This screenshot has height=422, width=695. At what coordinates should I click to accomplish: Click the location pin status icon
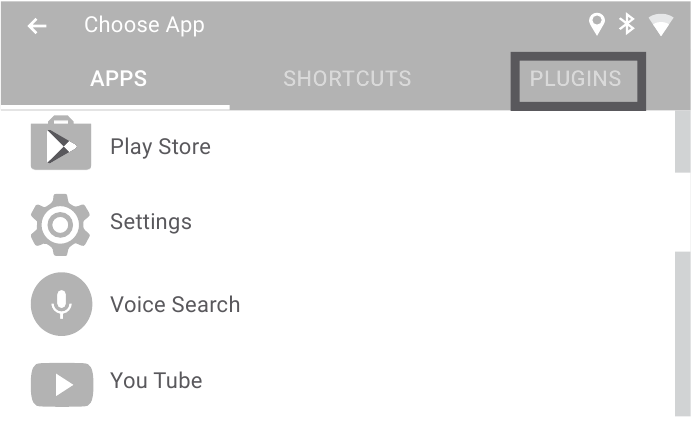pos(597,25)
